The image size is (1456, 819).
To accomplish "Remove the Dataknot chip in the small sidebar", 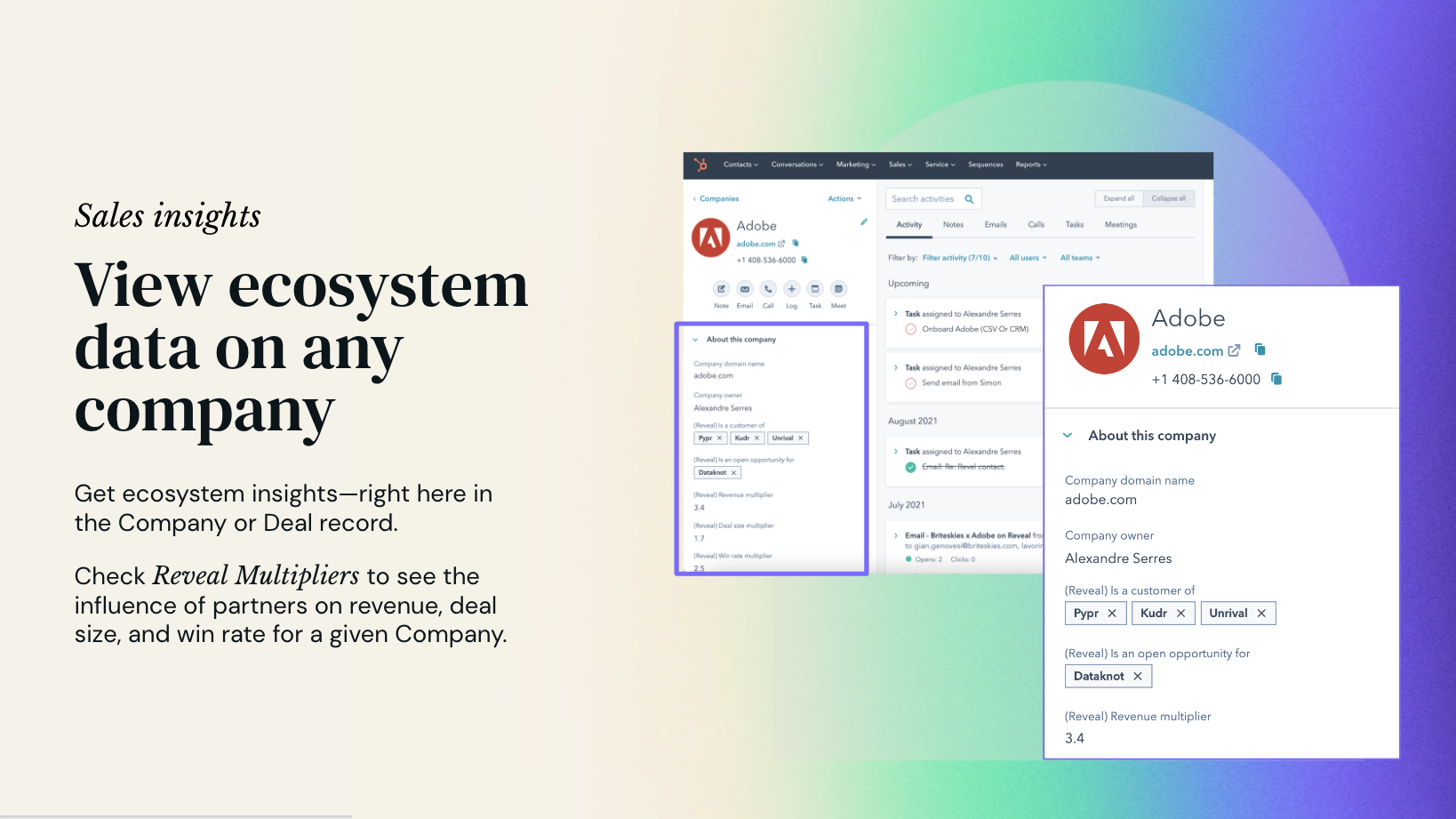I will point(733,473).
